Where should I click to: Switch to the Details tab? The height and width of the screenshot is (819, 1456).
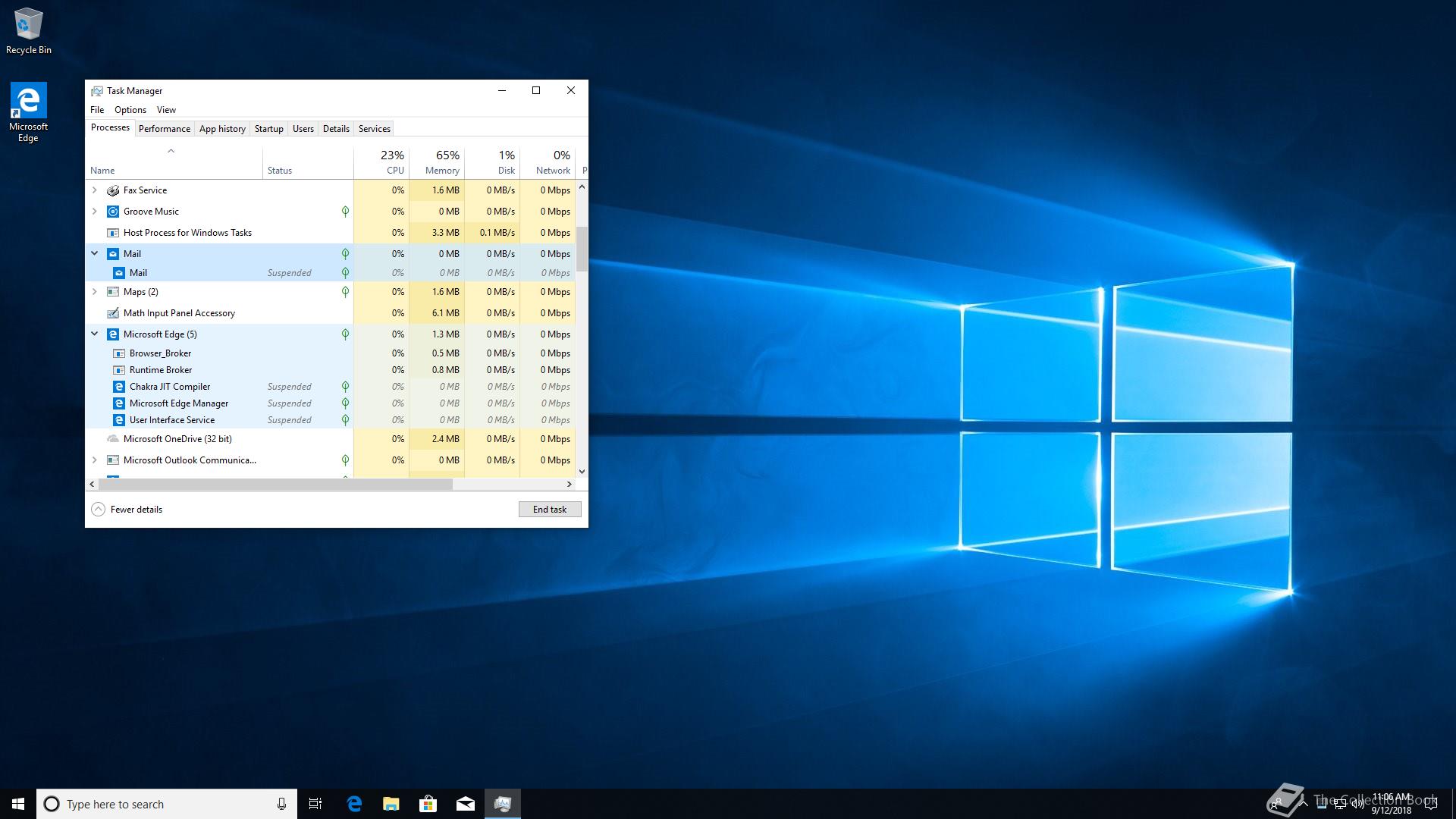click(336, 129)
